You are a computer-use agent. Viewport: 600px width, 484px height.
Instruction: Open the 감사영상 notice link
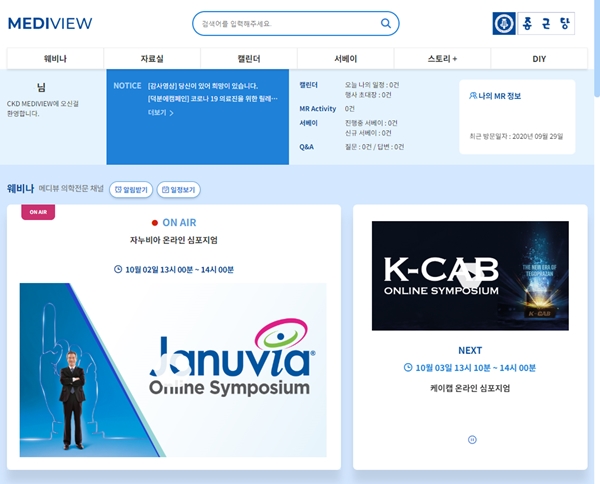pos(203,86)
